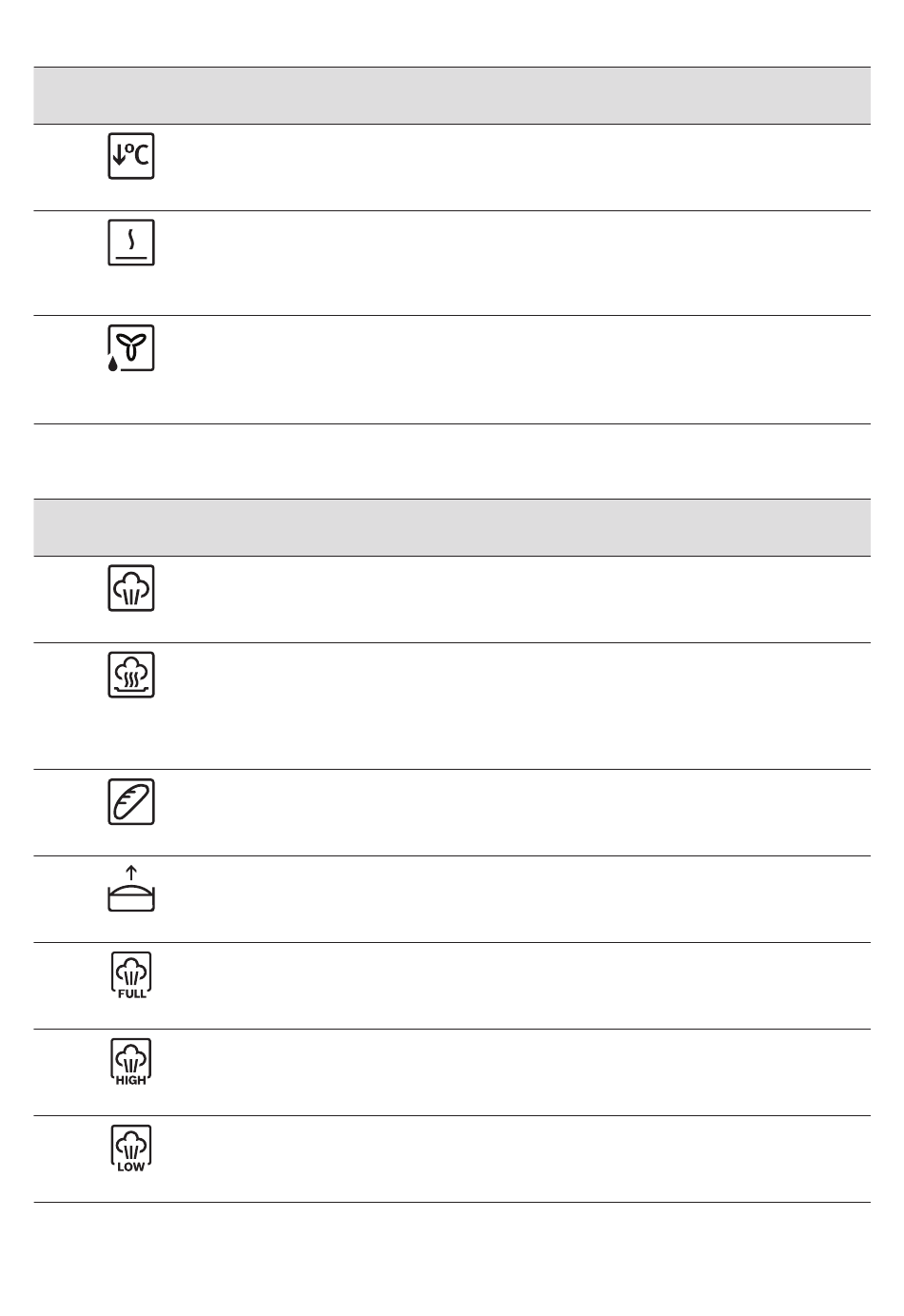The height and width of the screenshot is (1316, 904).
Task: Click the blank cell next to fan-drop icon
Action: tap(528, 370)
